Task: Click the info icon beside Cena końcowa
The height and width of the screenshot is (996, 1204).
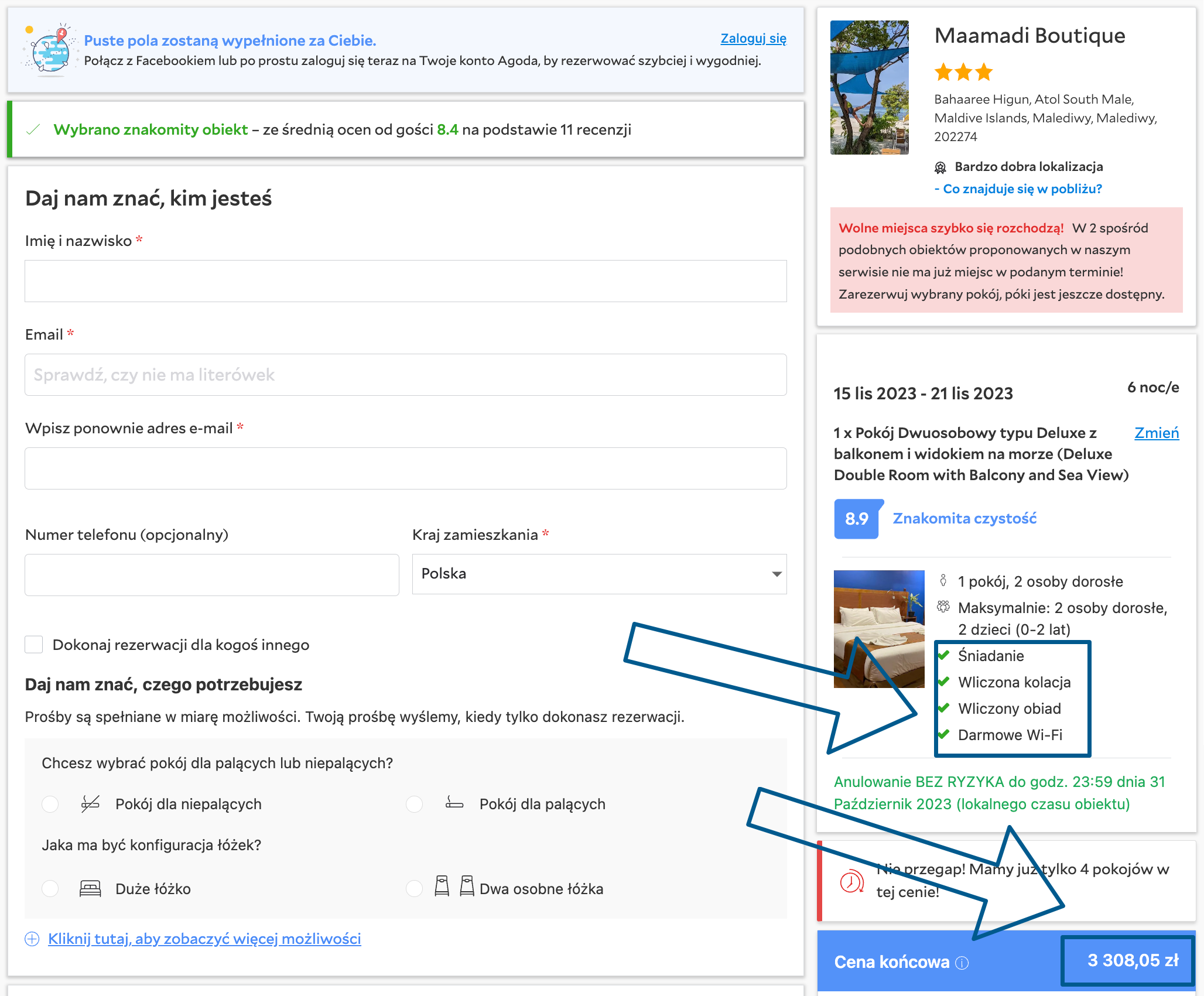Action: [962, 963]
